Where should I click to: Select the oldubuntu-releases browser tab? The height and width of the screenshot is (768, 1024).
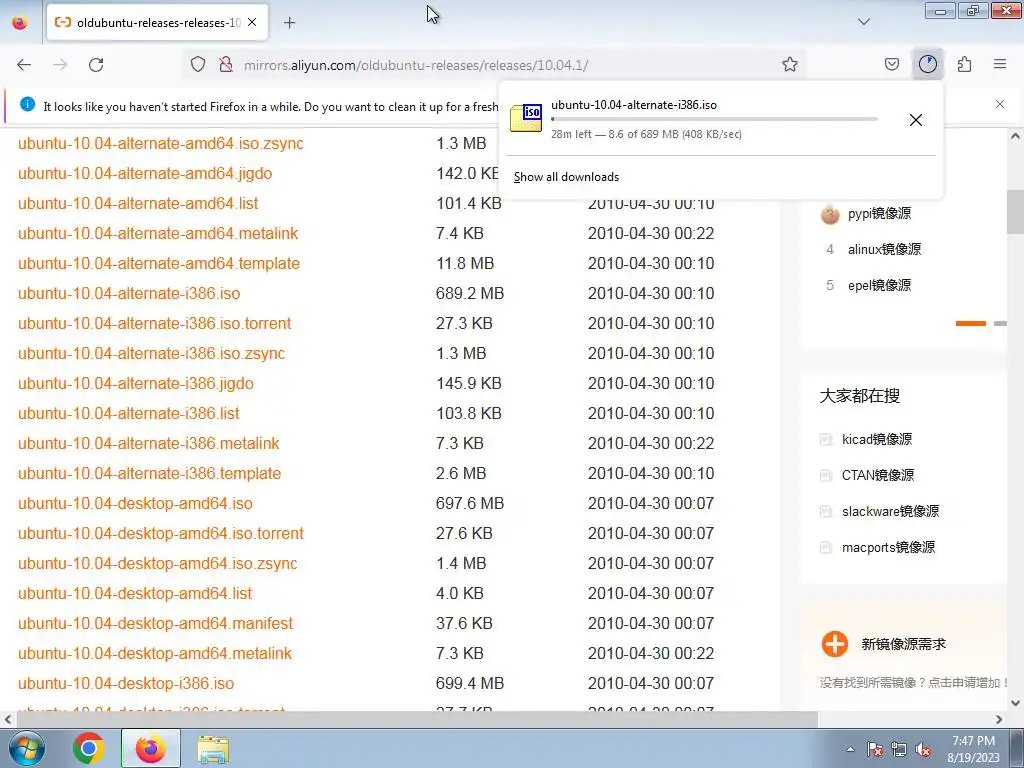point(157,23)
